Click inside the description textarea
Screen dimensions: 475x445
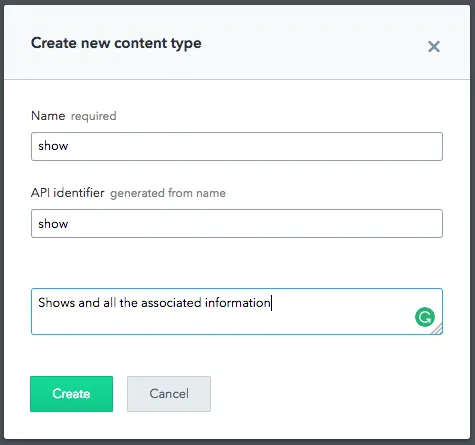pos(237,311)
